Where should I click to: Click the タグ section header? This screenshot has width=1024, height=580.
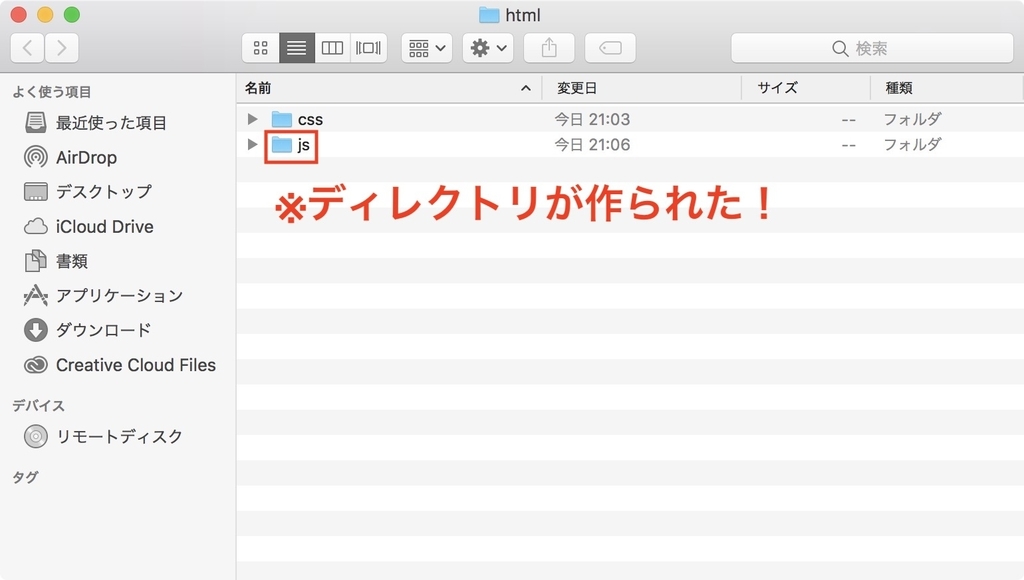pyautogui.click(x=25, y=477)
